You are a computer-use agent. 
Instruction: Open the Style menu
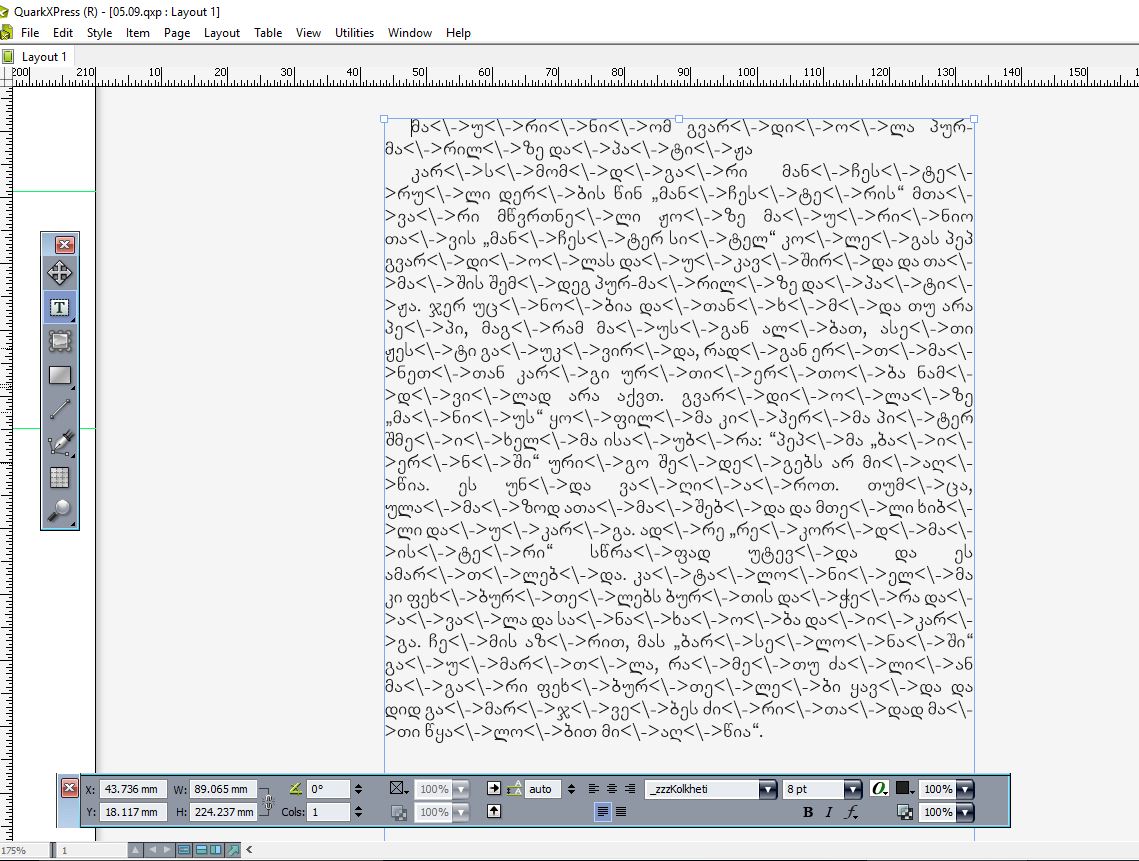(99, 33)
